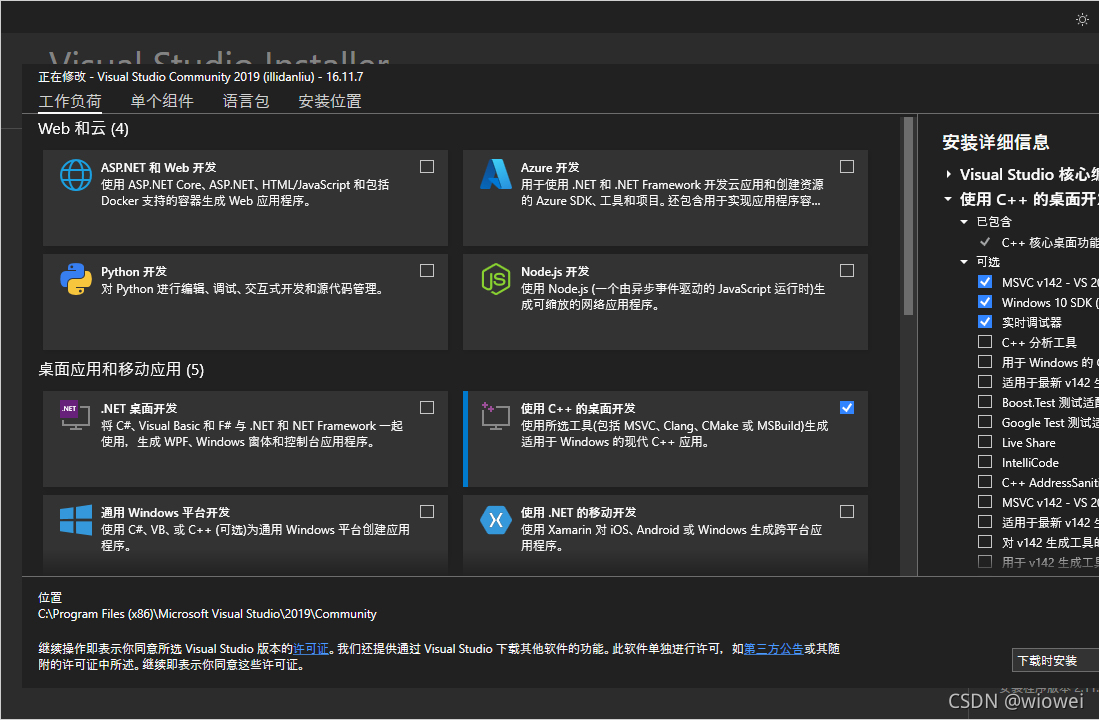Viewport: 1099px width, 720px height.
Task: Click the 桌面应用和移动应用 (5) section heading
Action: [x=121, y=369]
